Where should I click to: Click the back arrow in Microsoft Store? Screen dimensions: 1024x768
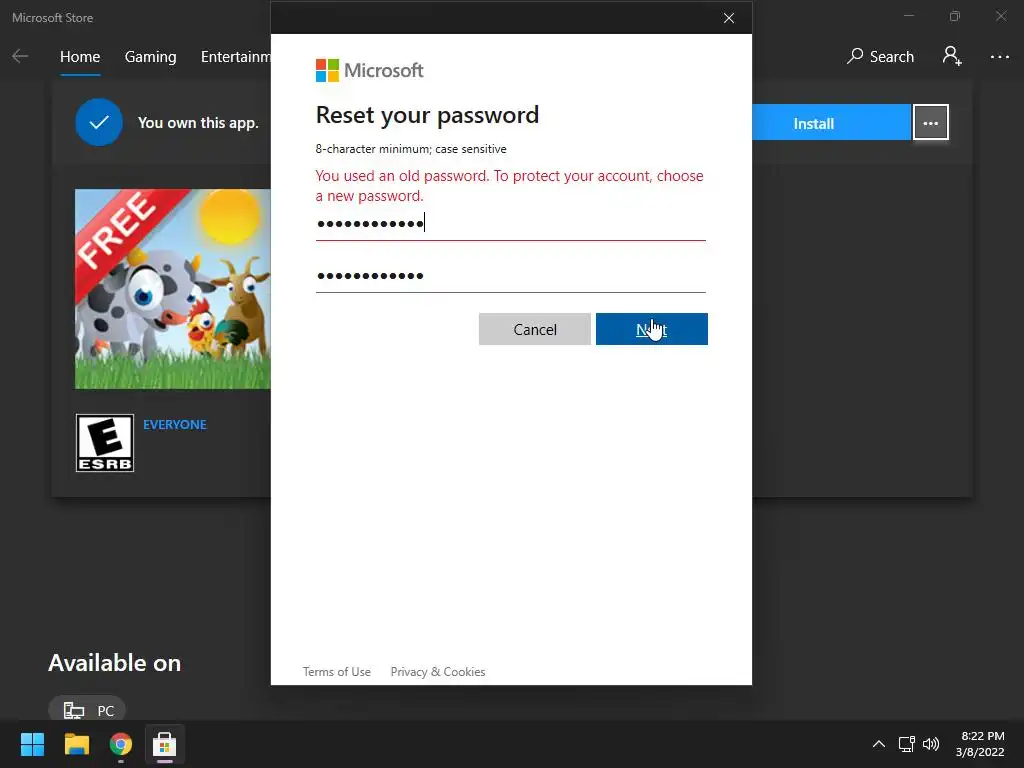[20, 56]
